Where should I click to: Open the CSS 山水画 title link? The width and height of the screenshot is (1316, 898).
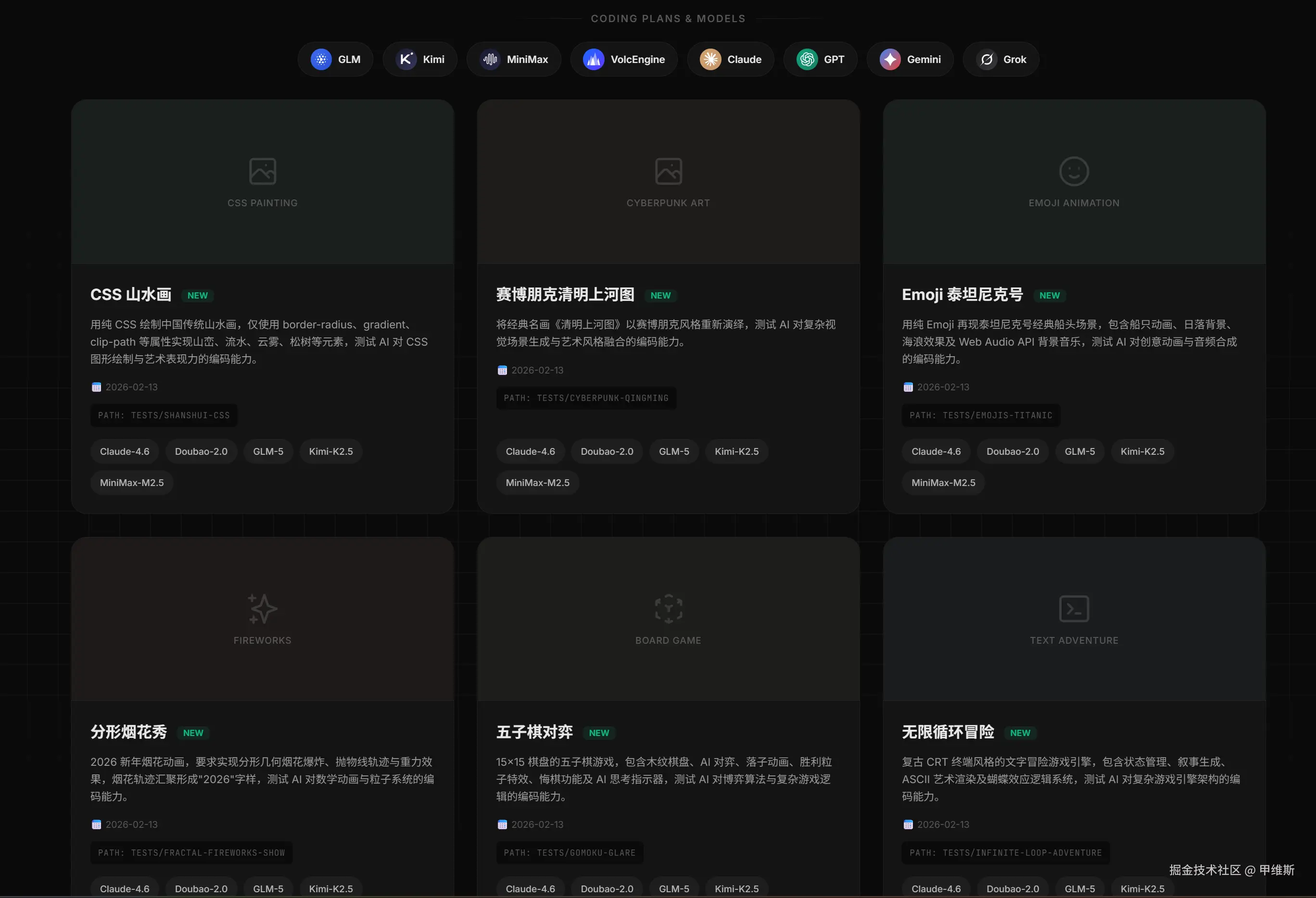pyautogui.click(x=131, y=295)
